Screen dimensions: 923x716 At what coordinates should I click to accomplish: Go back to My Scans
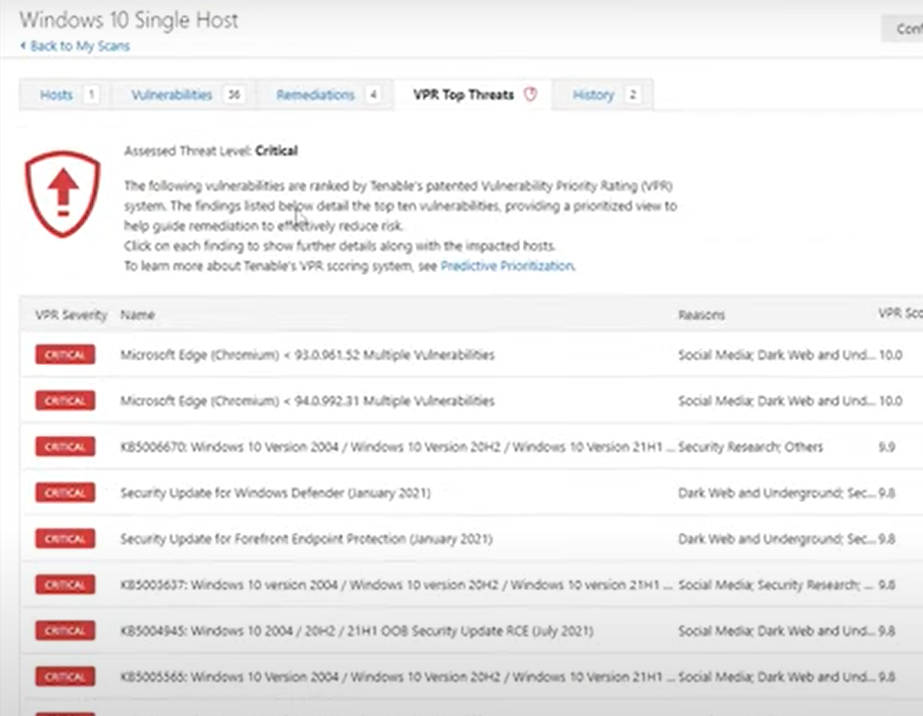coord(79,46)
